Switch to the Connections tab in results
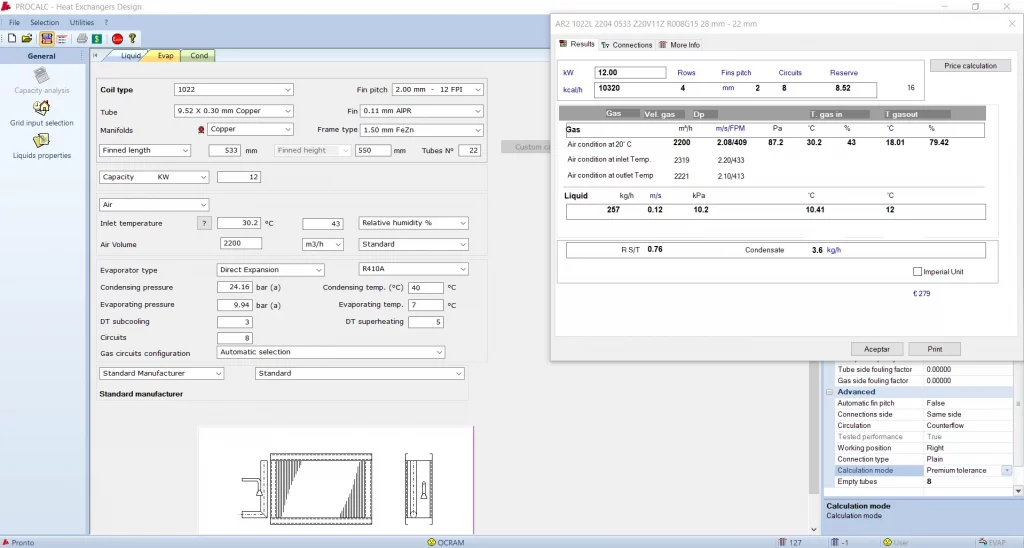Image resolution: width=1024 pixels, height=548 pixels. (626, 45)
